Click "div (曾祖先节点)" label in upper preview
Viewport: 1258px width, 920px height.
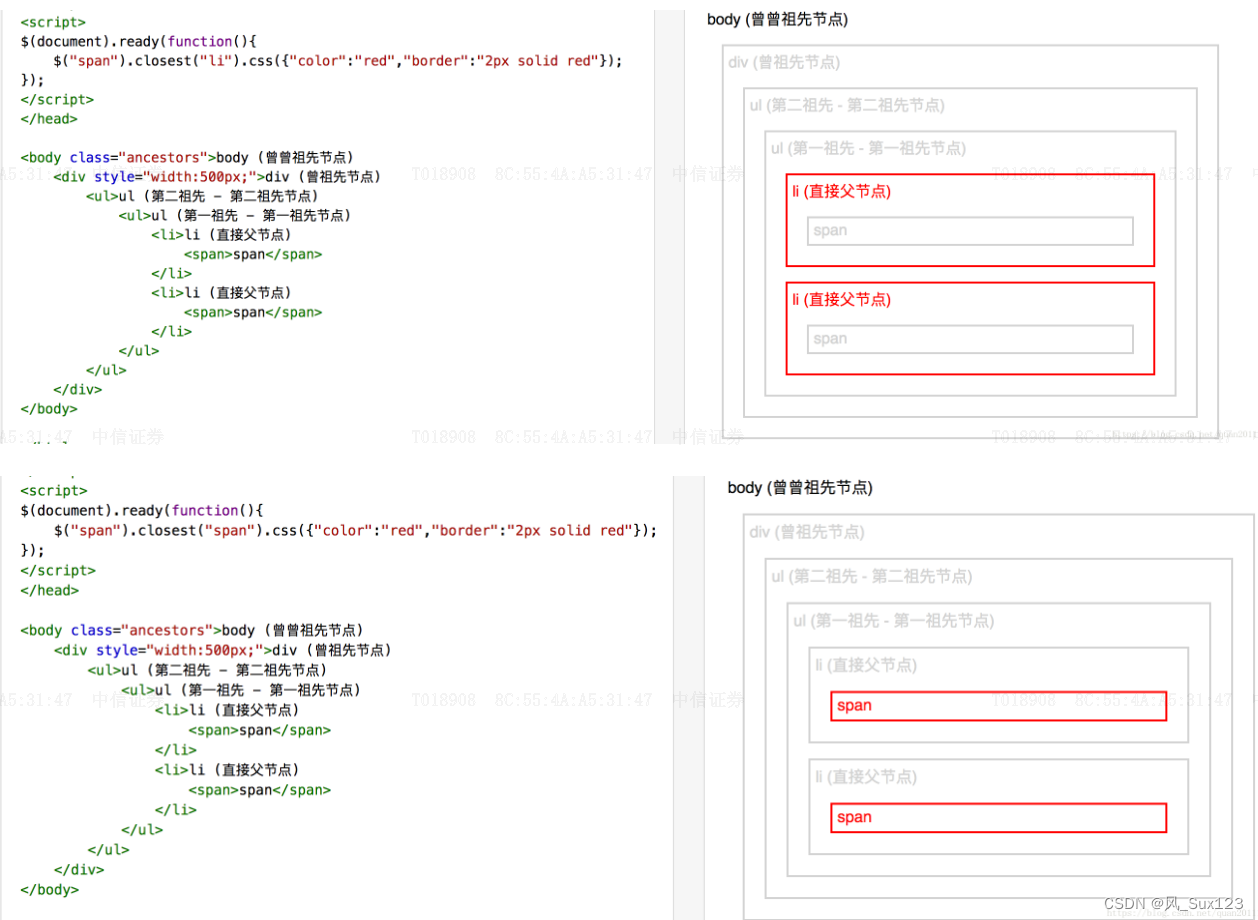pos(784,62)
